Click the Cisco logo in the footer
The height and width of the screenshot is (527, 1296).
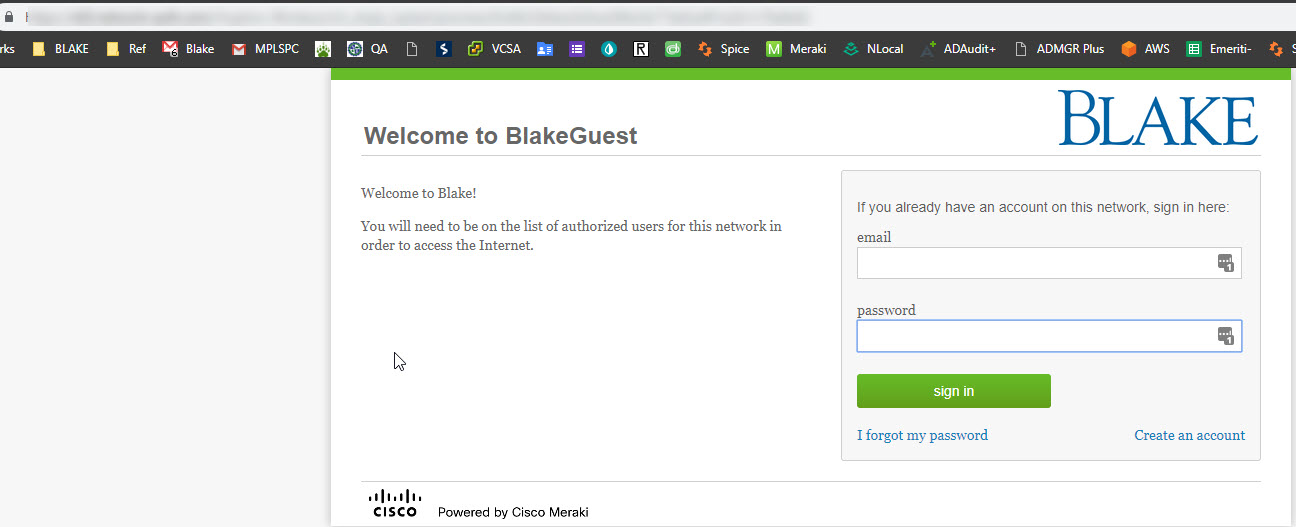[x=395, y=503]
